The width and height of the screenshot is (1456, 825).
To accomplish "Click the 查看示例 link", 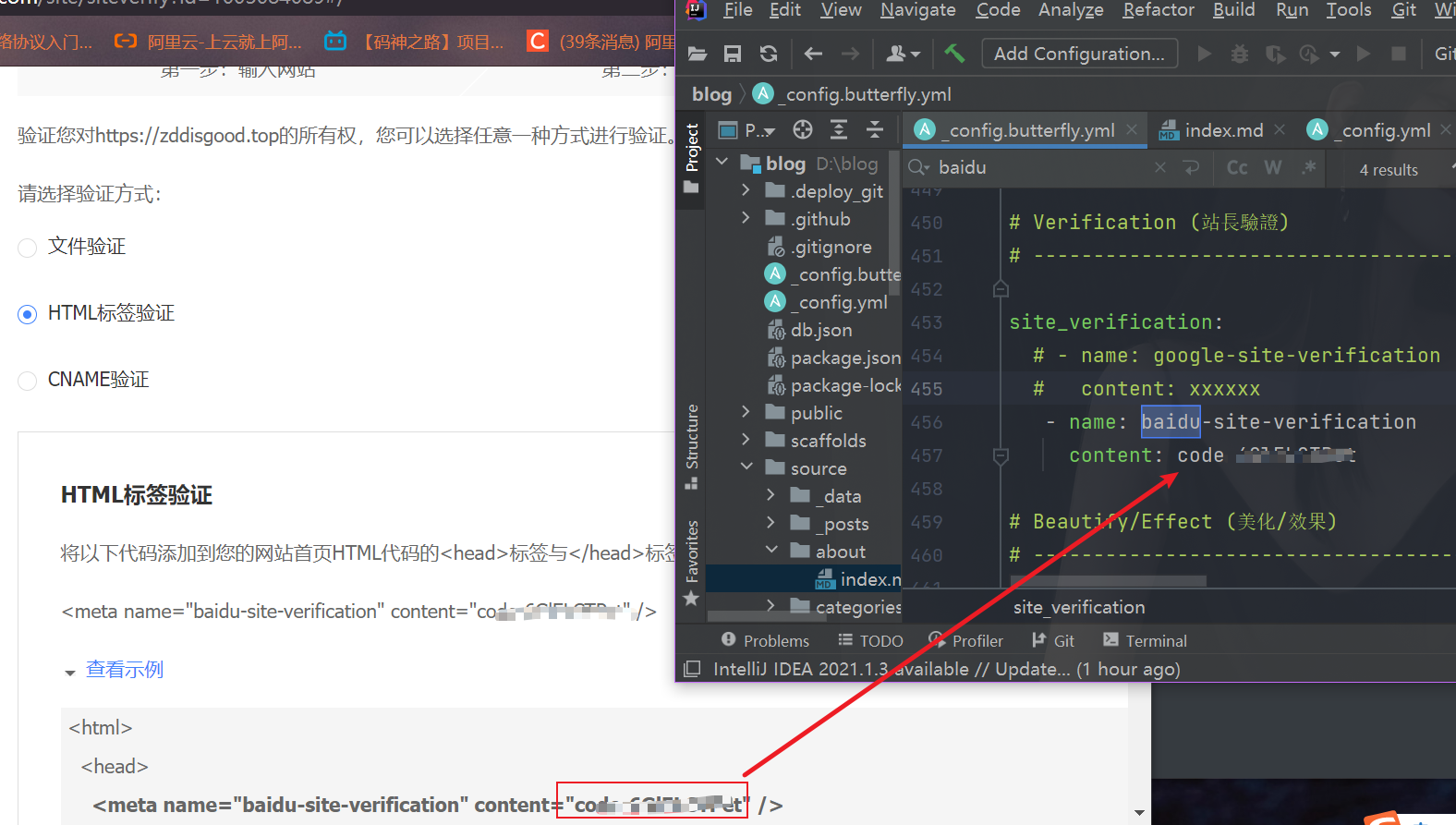I will coord(124,670).
